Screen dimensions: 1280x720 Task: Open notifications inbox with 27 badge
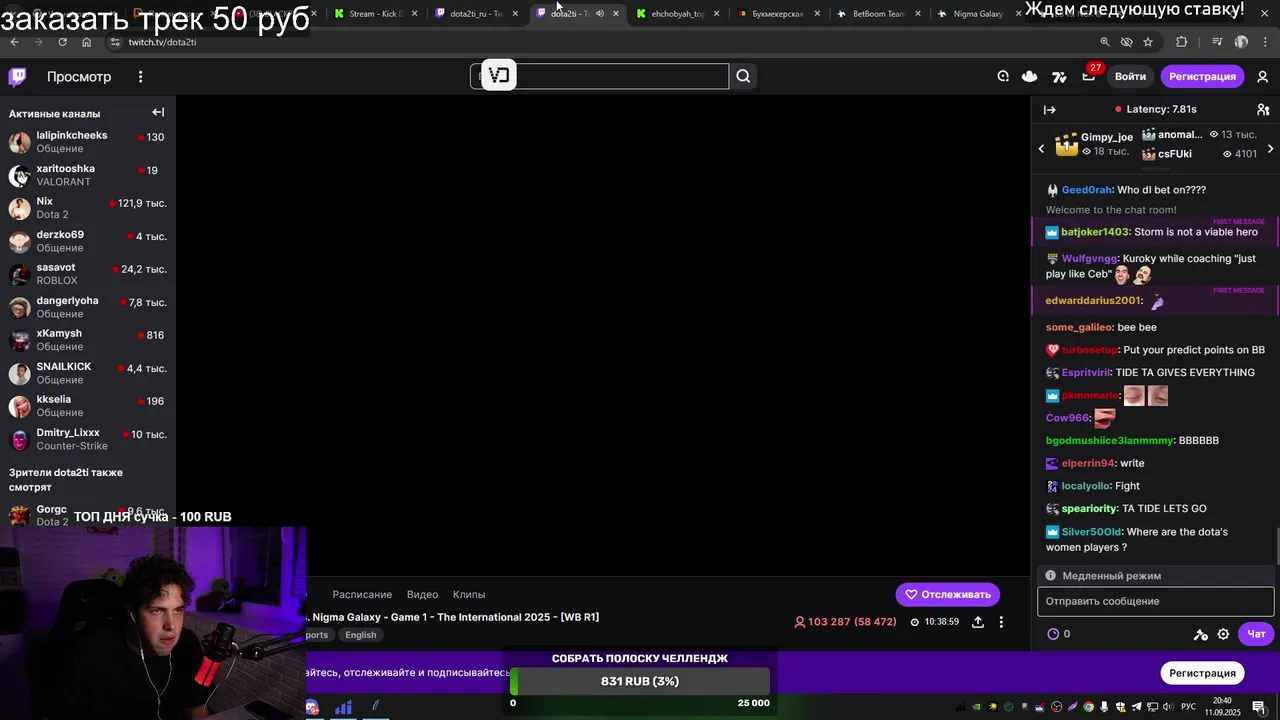pyautogui.click(x=1089, y=76)
